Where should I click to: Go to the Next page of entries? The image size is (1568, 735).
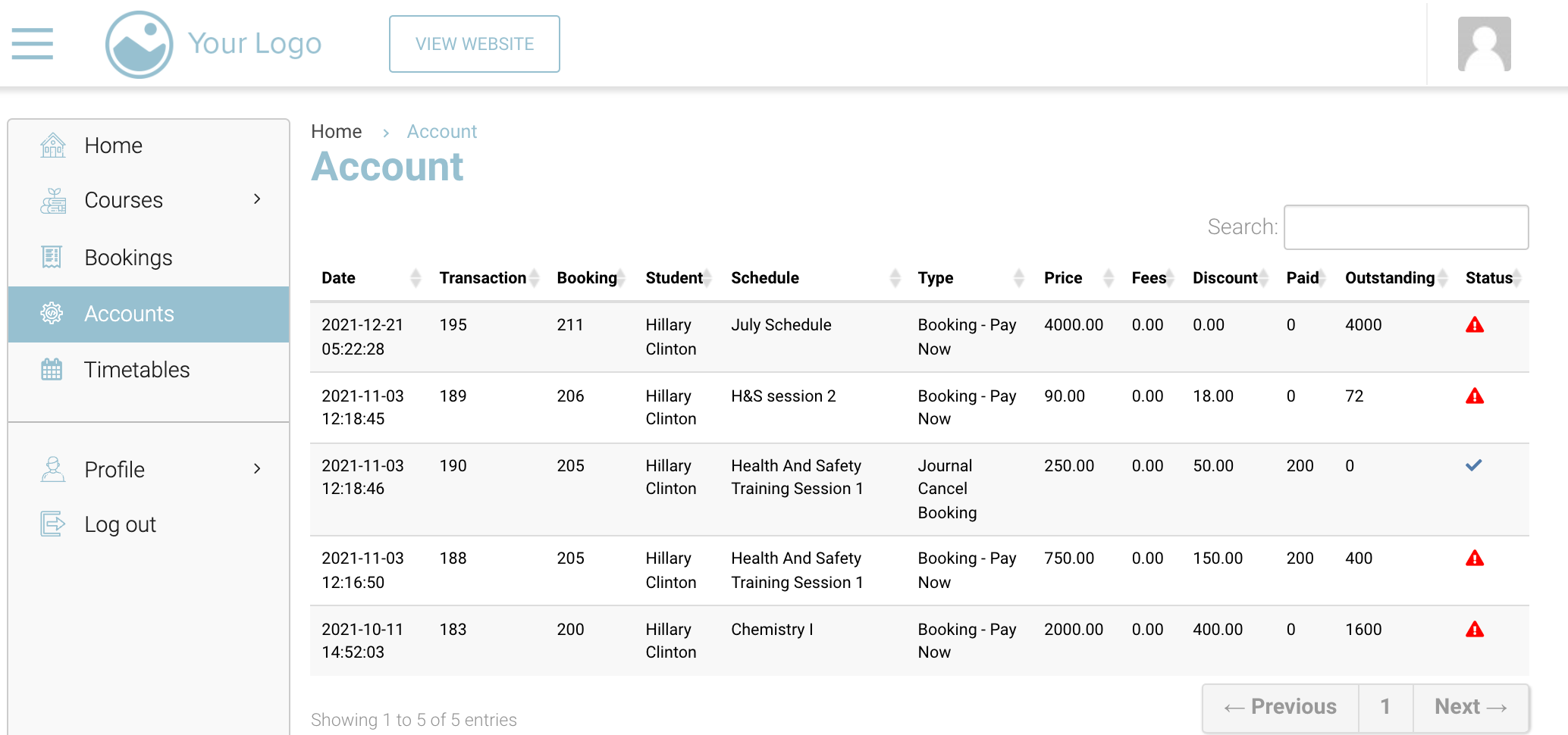1470,707
